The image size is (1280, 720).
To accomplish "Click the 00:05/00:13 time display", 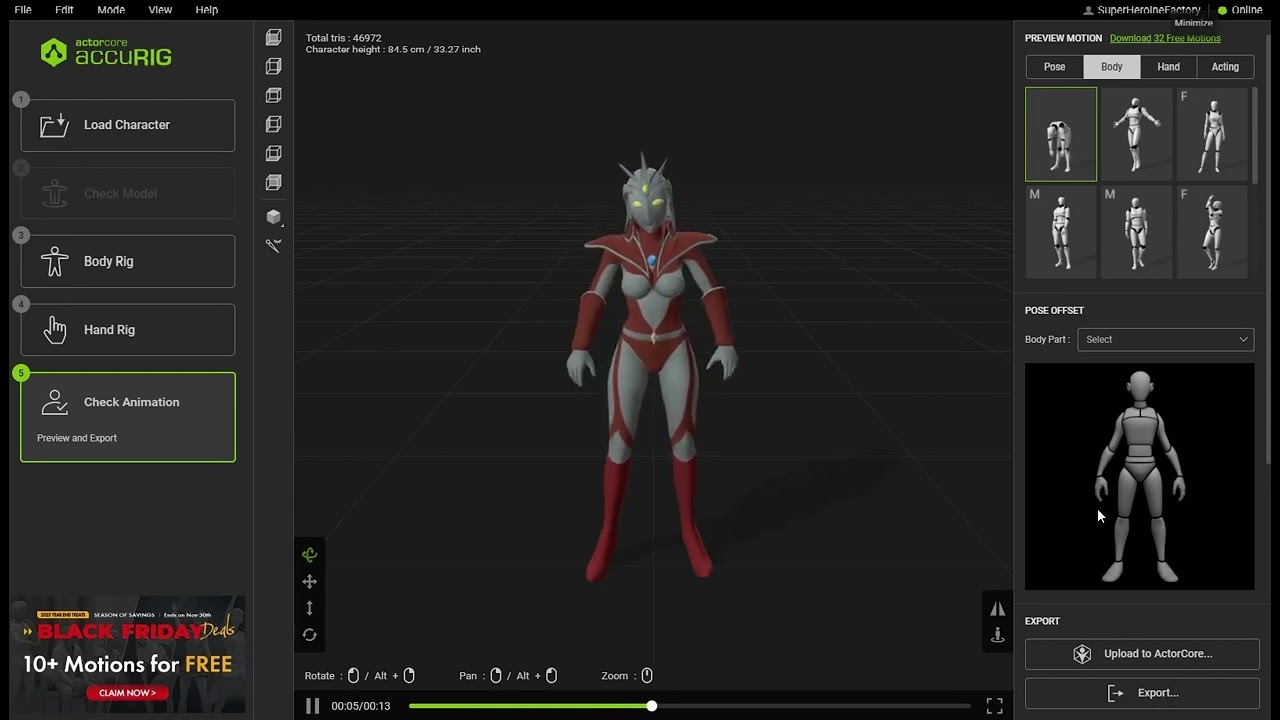I will tap(361, 706).
